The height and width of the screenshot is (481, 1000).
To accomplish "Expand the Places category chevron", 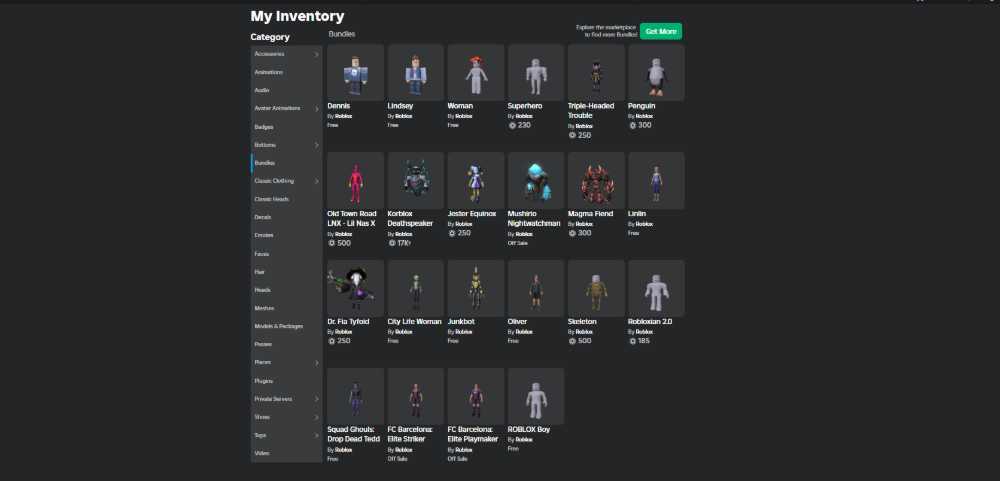I will pyautogui.click(x=316, y=362).
